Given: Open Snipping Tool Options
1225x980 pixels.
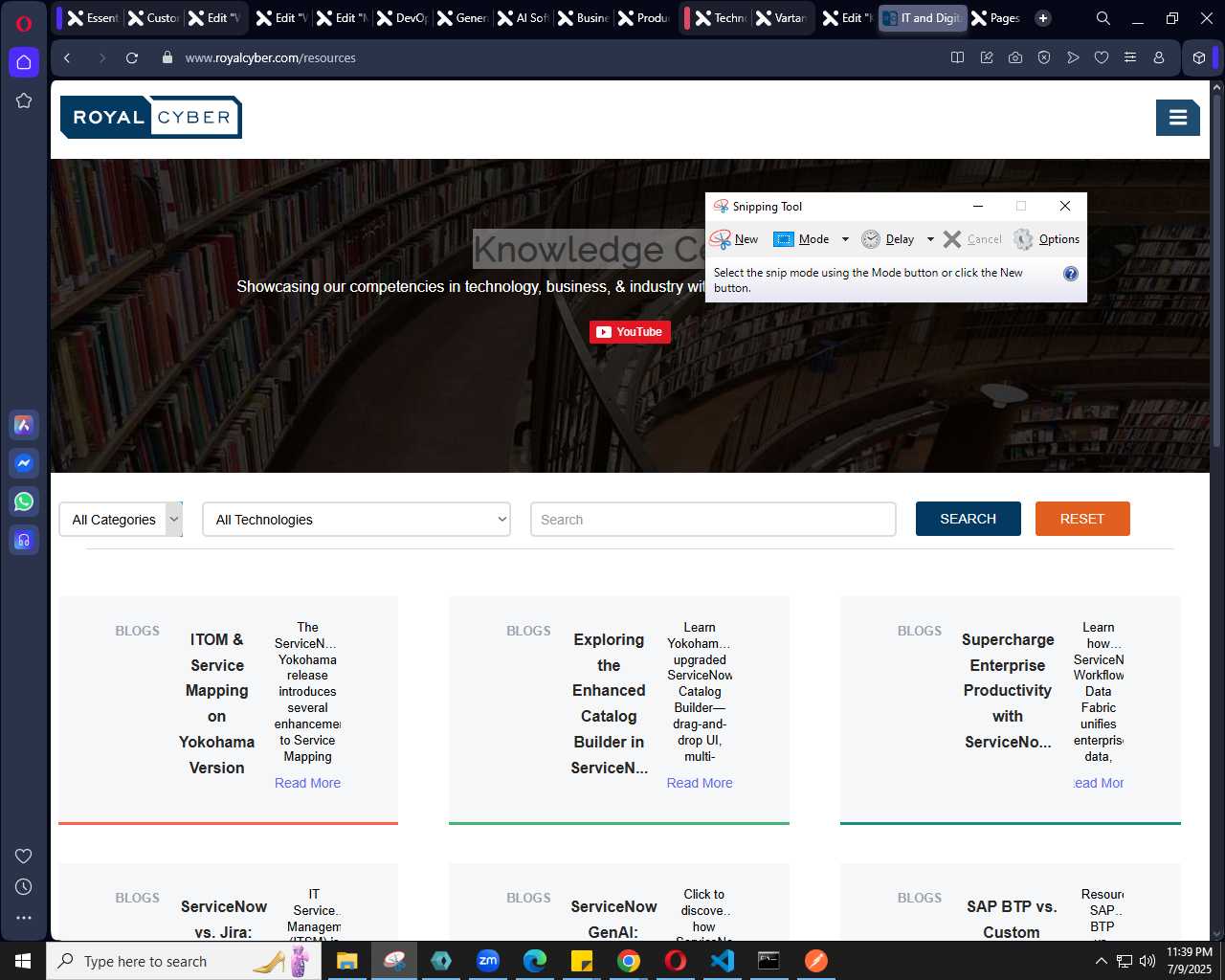Looking at the screenshot, I should click(1047, 239).
